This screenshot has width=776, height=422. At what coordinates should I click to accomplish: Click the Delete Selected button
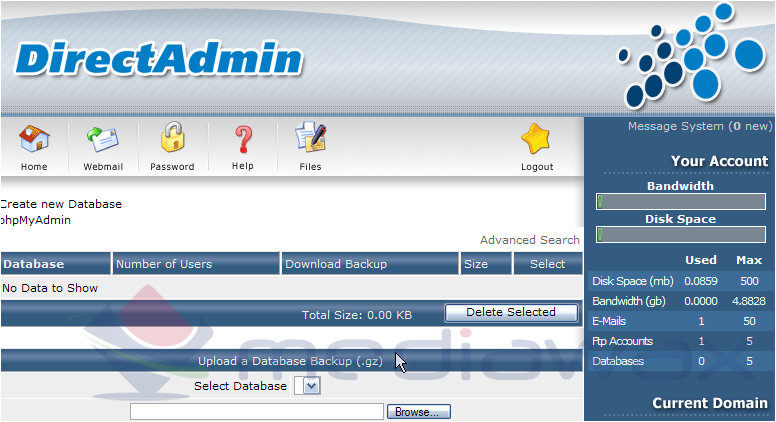(511, 313)
